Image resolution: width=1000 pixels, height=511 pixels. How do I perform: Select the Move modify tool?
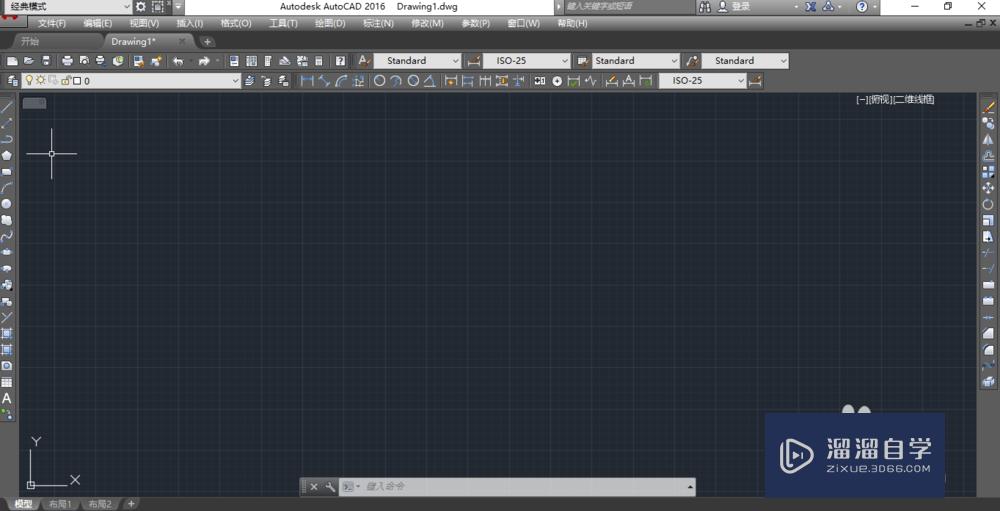(x=989, y=188)
